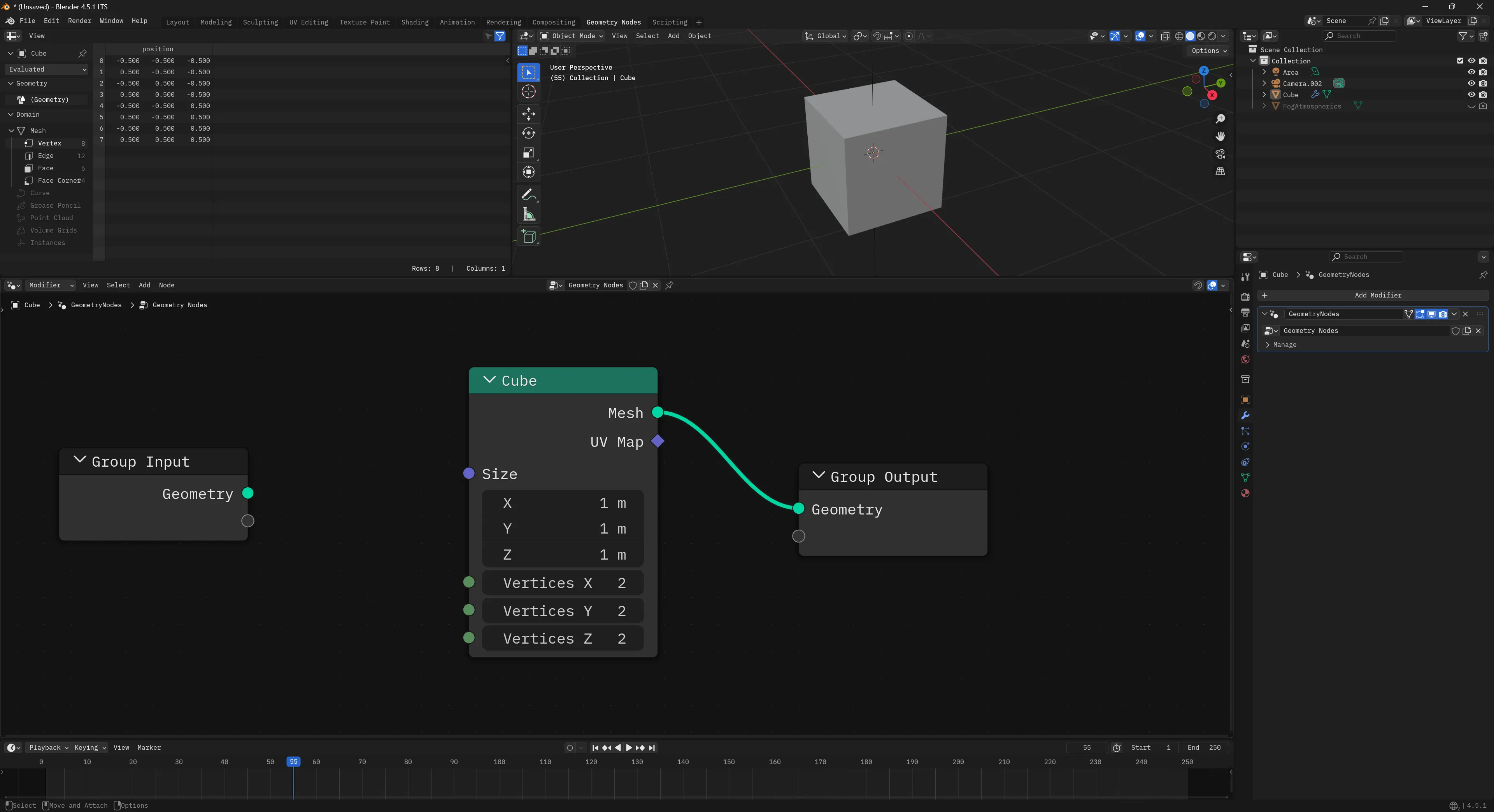Select the Annotate tool
Screen dimensions: 1494x812
tap(528, 195)
